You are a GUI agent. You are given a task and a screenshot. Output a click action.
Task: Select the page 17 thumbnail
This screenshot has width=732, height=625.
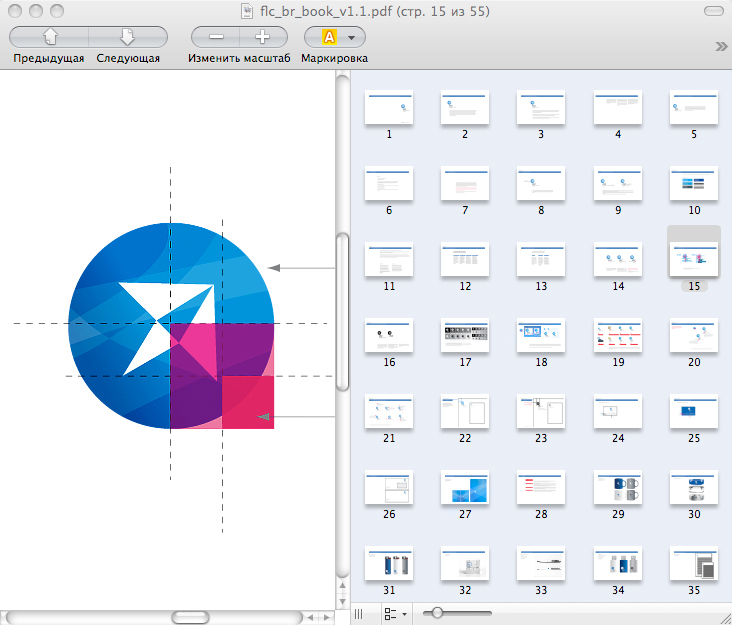click(465, 336)
